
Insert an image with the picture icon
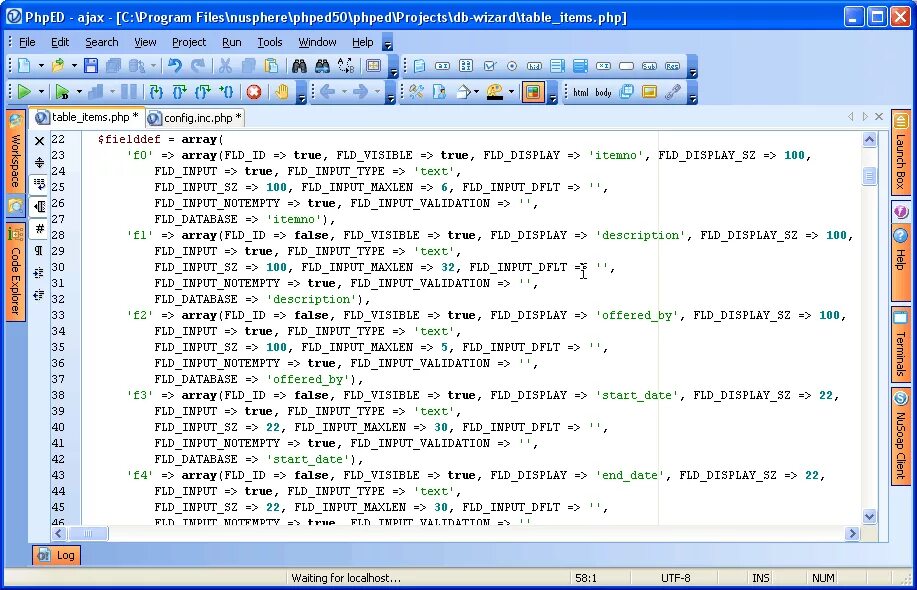tap(649, 92)
